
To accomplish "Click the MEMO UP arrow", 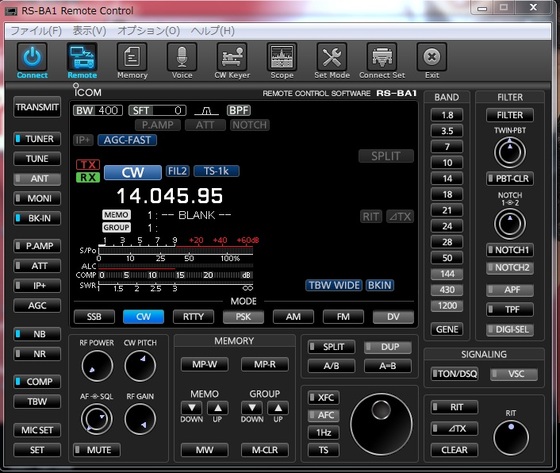I will pos(218,408).
